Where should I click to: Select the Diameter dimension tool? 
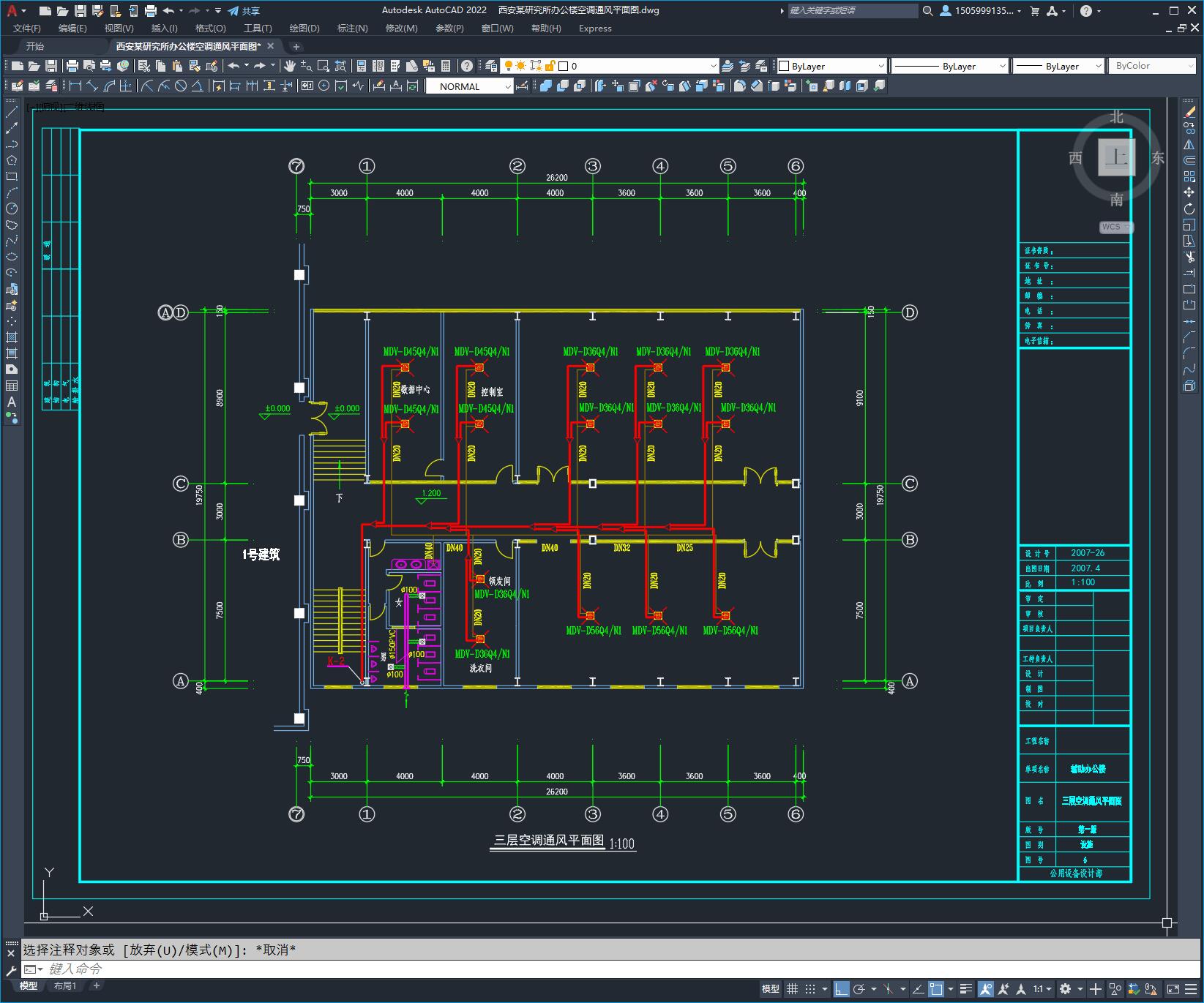click(181, 86)
